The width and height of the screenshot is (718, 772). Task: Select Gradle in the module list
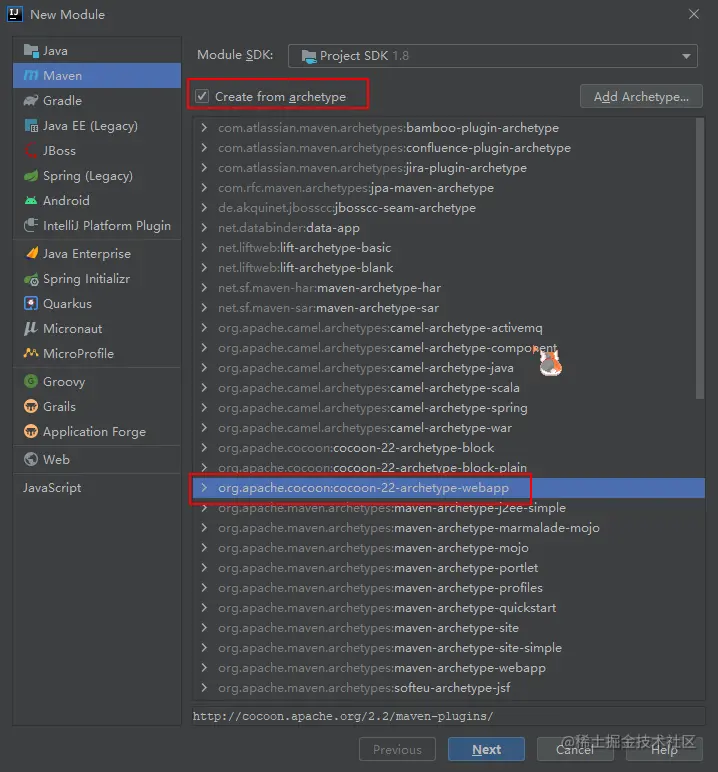(97, 100)
